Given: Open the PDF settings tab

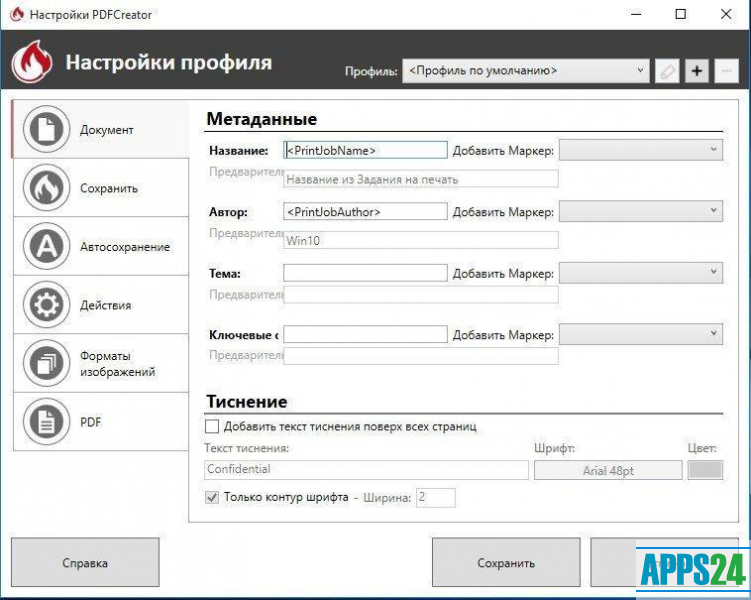Looking at the screenshot, I should coord(101,421).
